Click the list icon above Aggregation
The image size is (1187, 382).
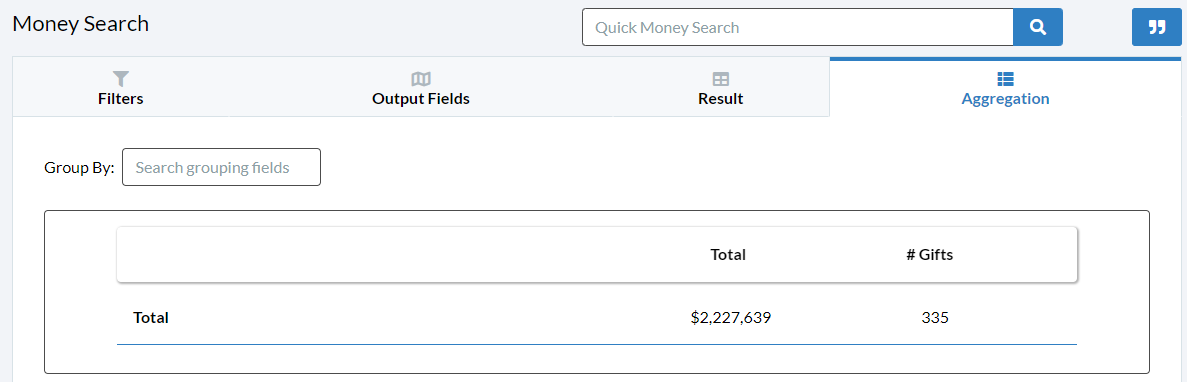tap(1005, 79)
